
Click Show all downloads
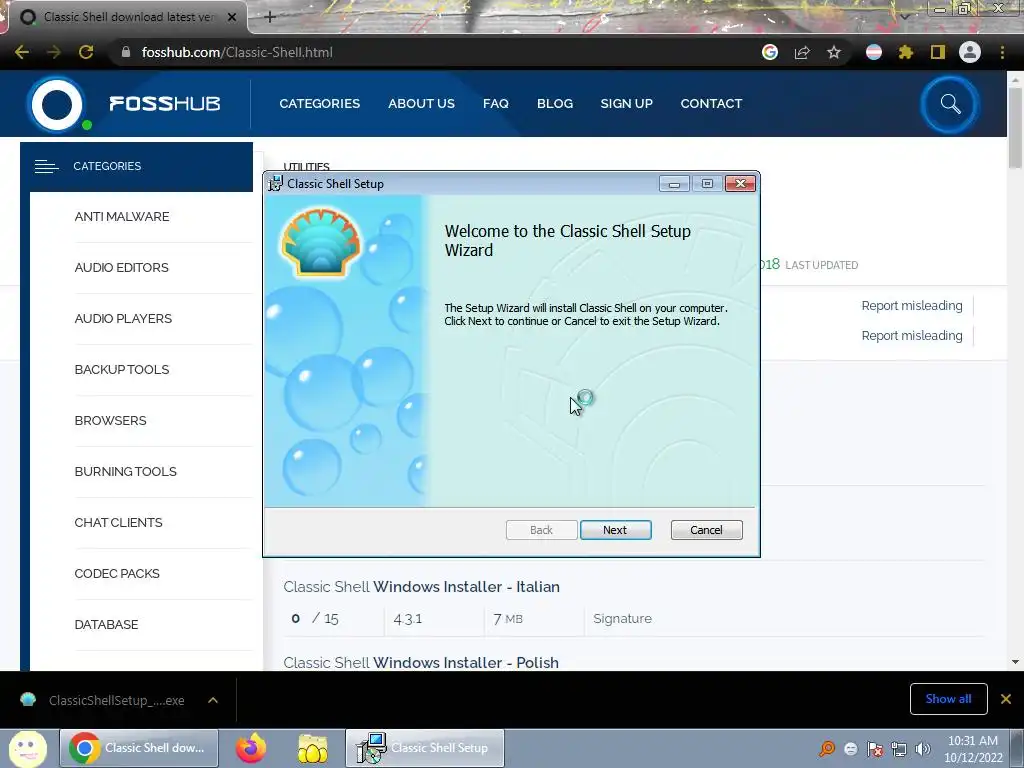[948, 699]
